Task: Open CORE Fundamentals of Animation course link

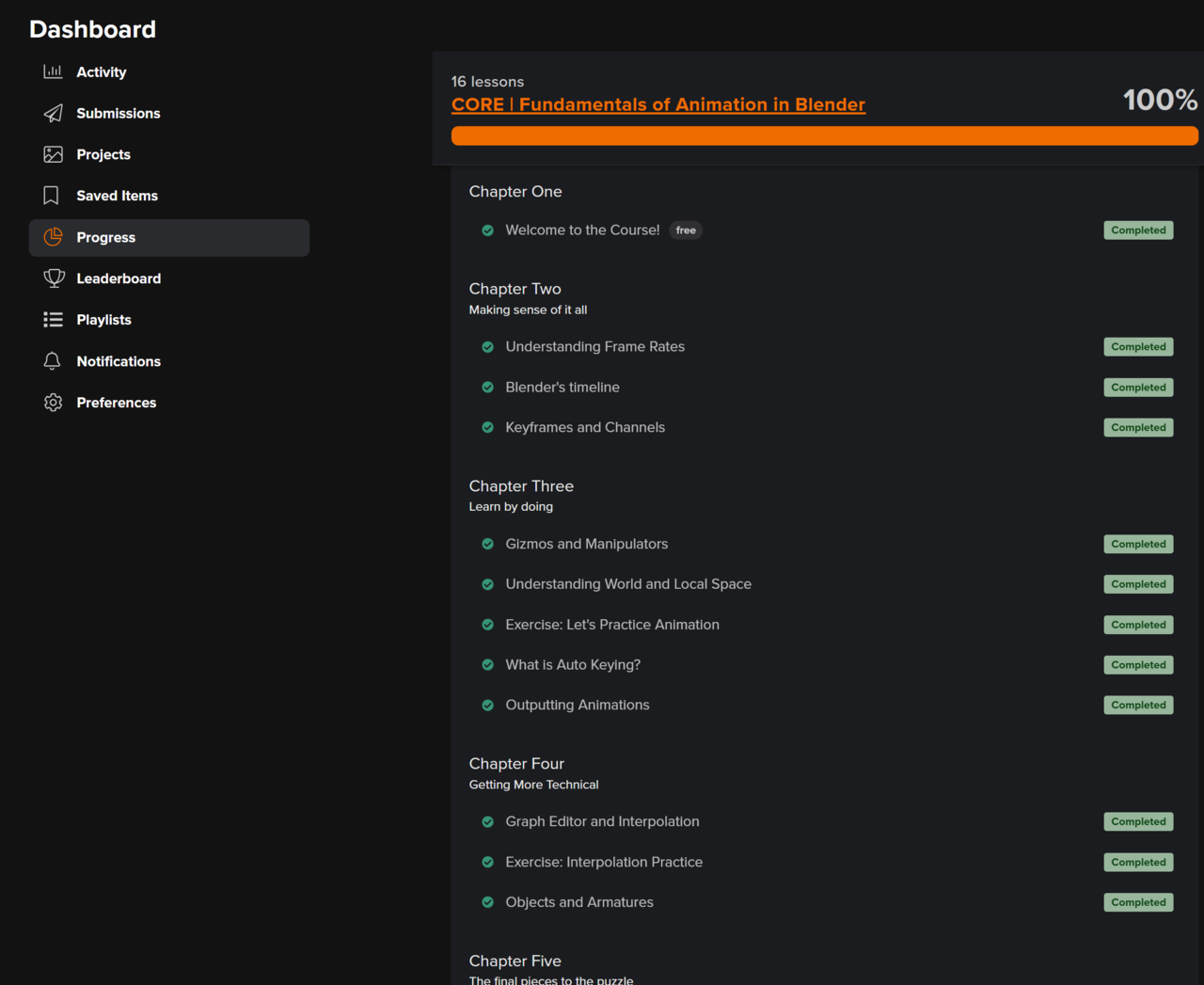Action: click(657, 104)
